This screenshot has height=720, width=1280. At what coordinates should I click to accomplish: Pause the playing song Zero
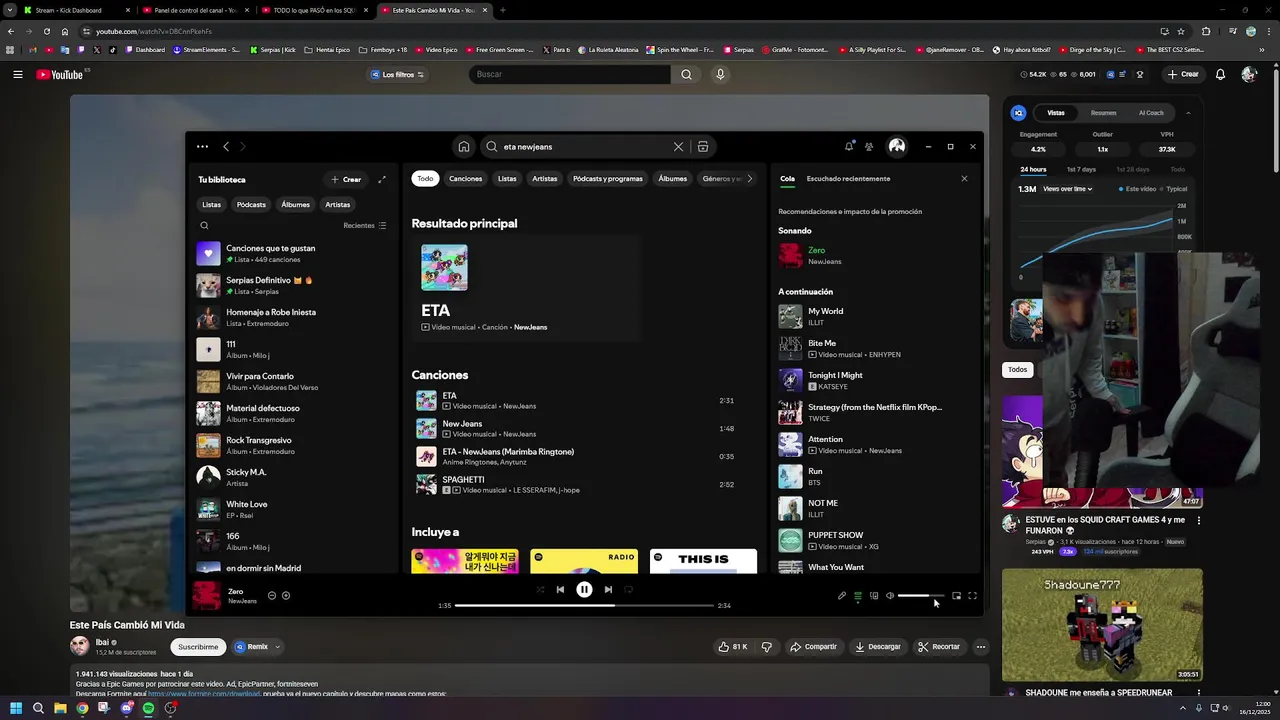[584, 589]
